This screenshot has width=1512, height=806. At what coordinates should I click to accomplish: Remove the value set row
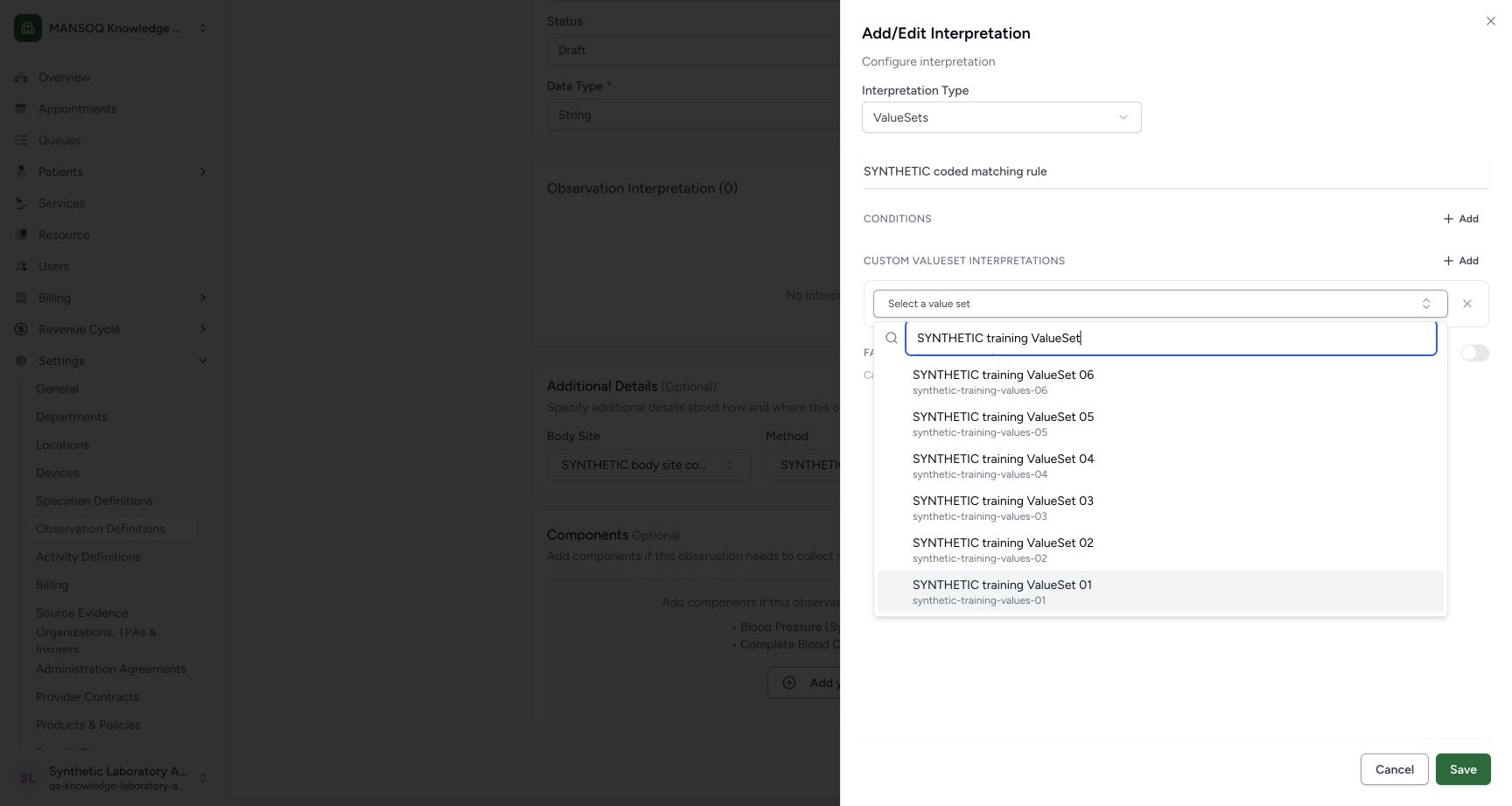[1467, 304]
